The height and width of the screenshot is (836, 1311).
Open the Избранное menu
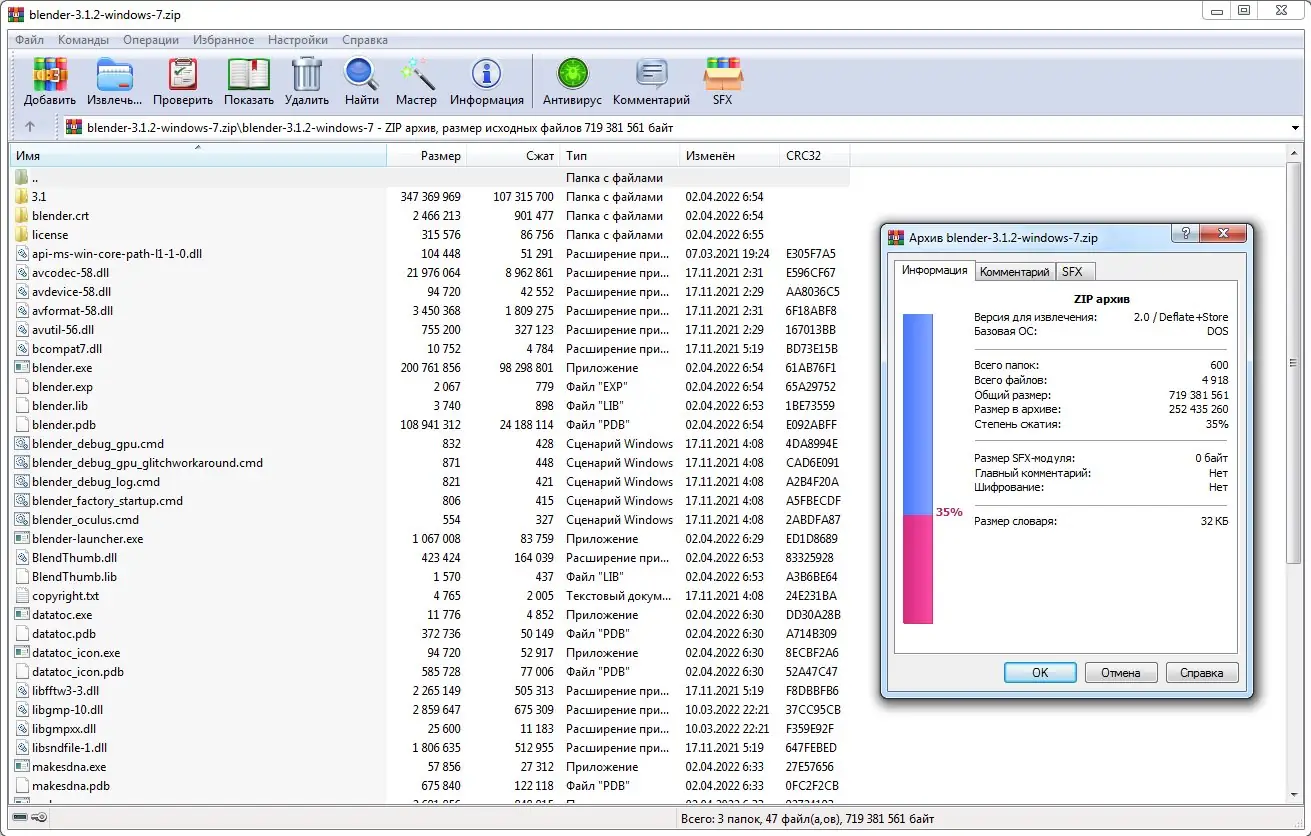coord(223,40)
